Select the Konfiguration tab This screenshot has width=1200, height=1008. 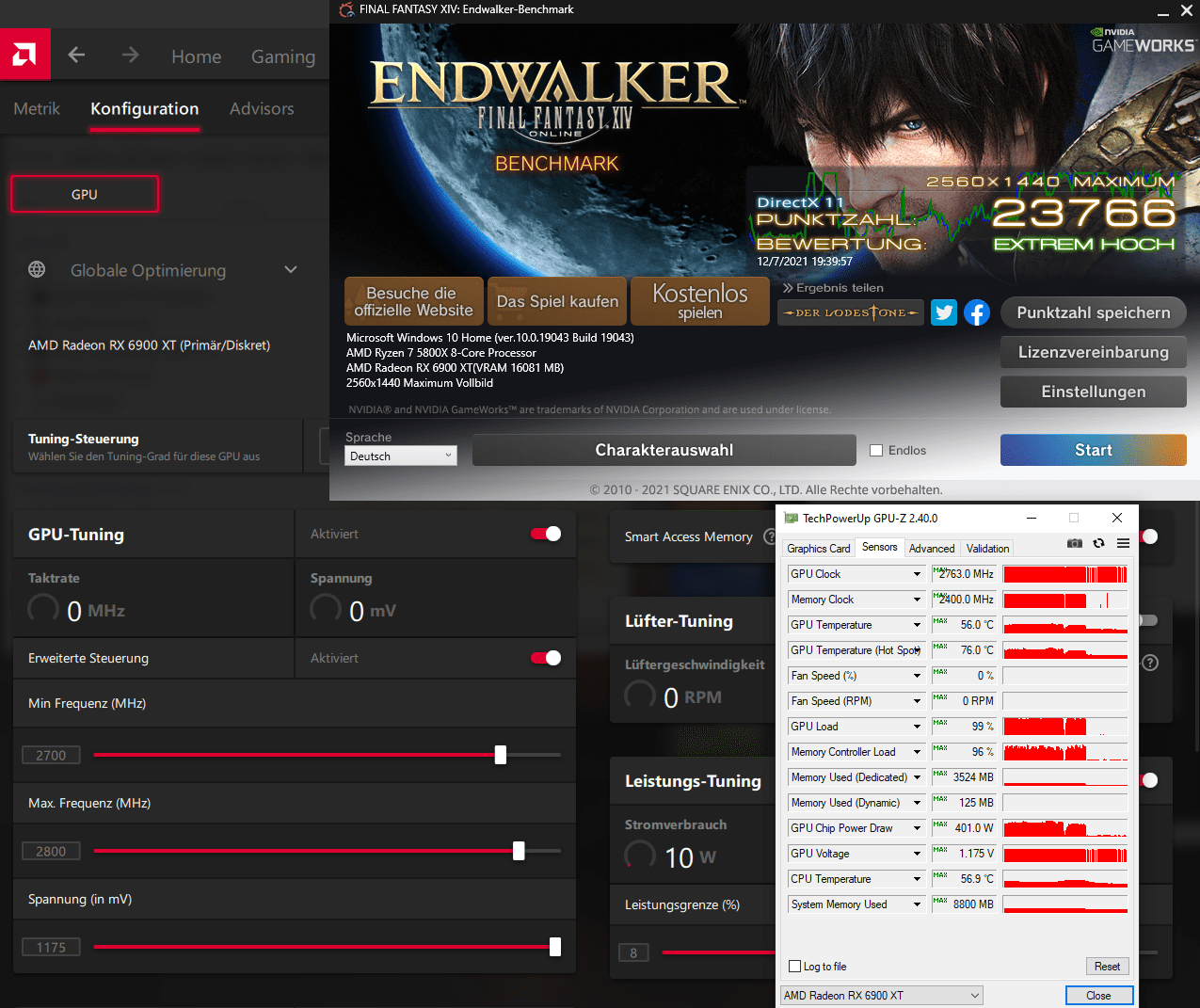pos(145,108)
